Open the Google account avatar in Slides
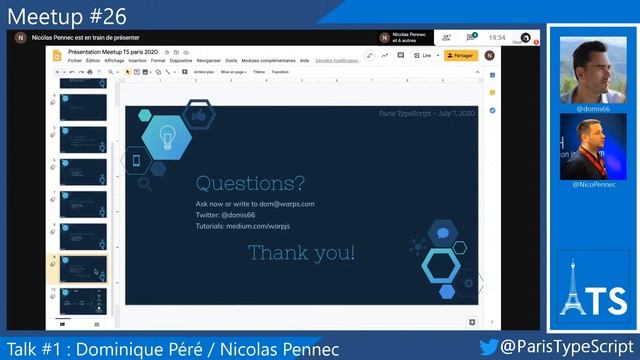The image size is (640, 360). [x=489, y=55]
